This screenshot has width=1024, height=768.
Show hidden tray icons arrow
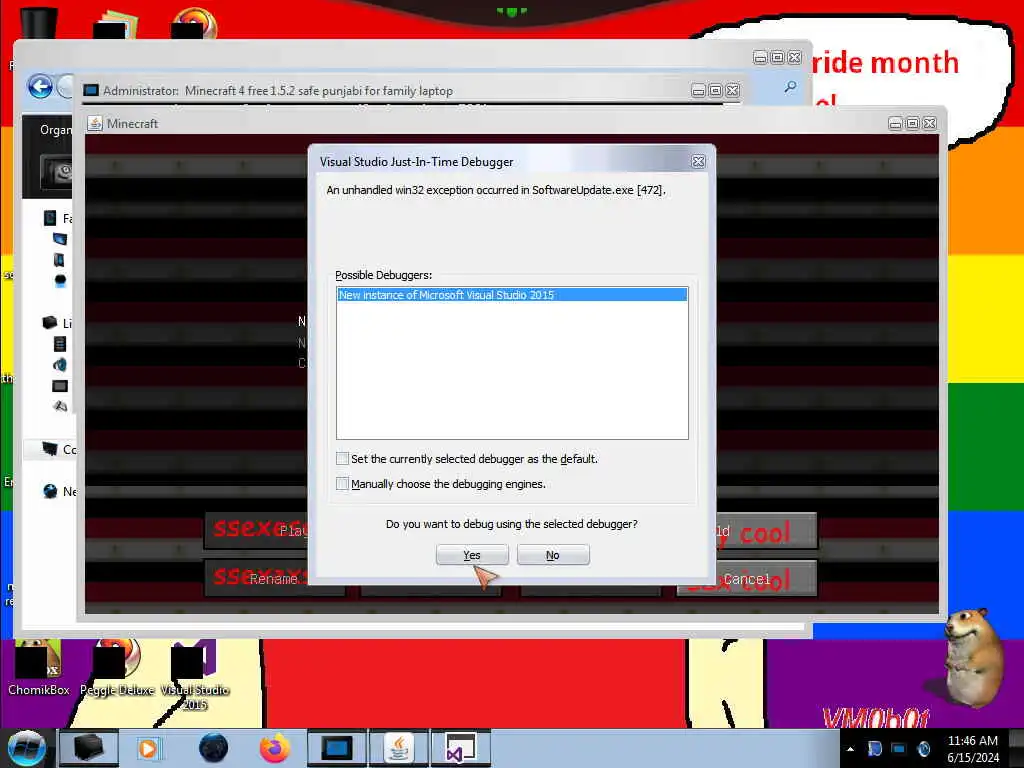[x=850, y=749]
